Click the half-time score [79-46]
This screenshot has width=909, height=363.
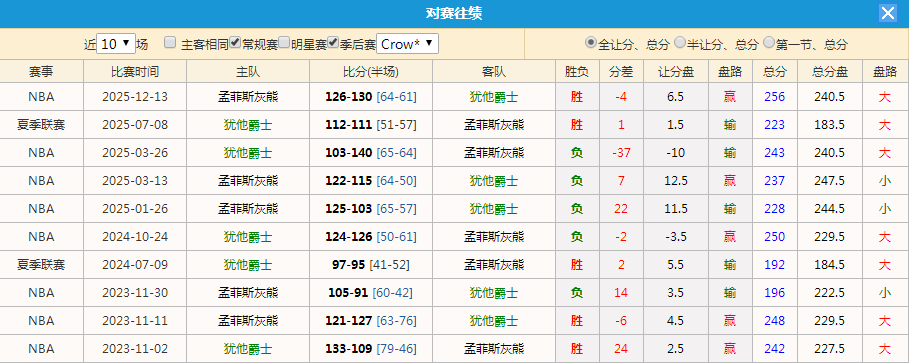pos(397,349)
